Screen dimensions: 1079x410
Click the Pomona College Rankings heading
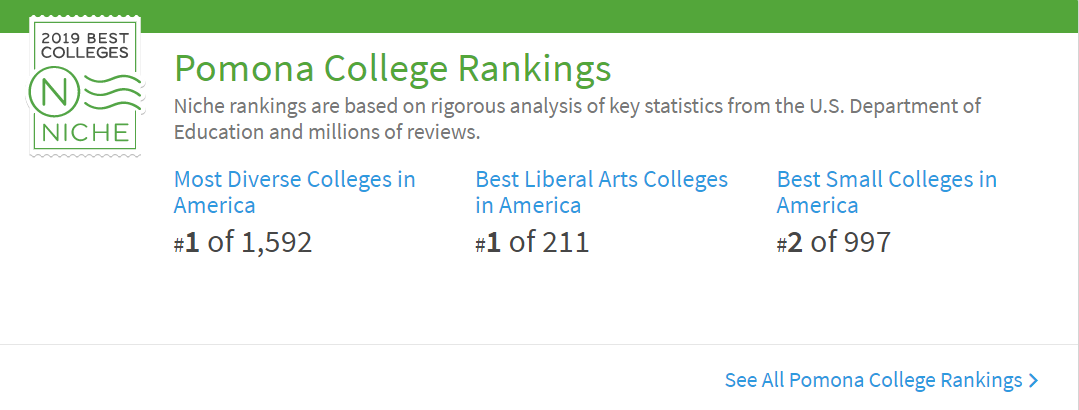coord(392,70)
